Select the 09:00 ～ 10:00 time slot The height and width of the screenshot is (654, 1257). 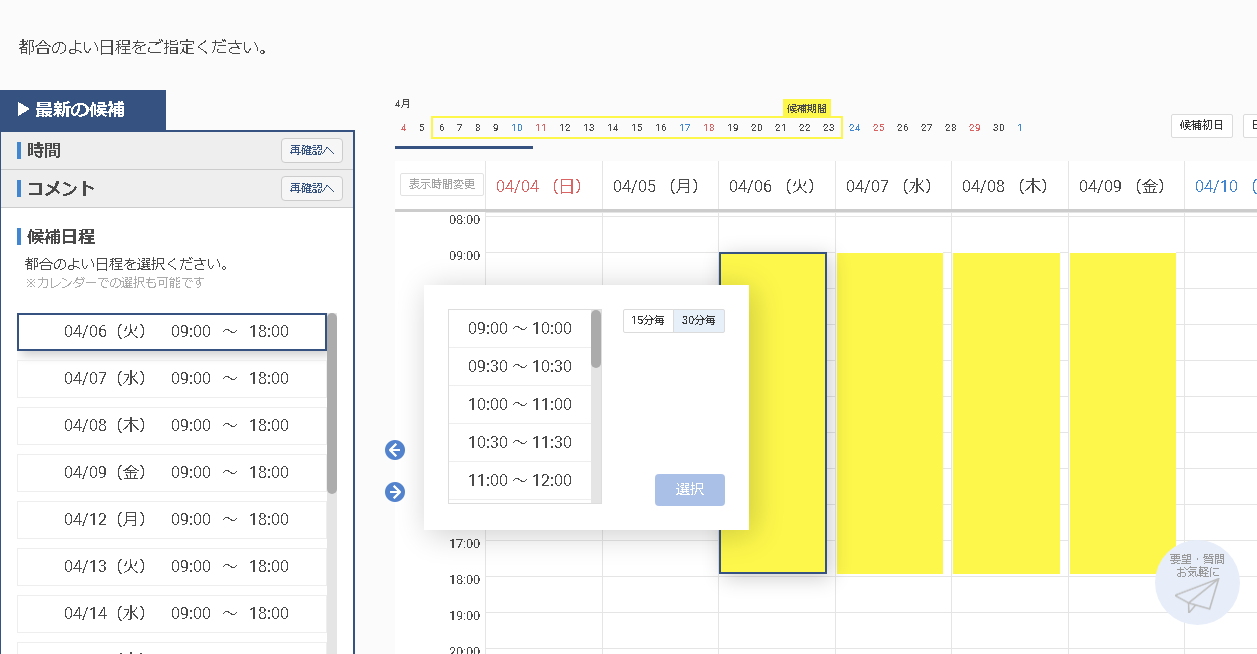point(519,329)
